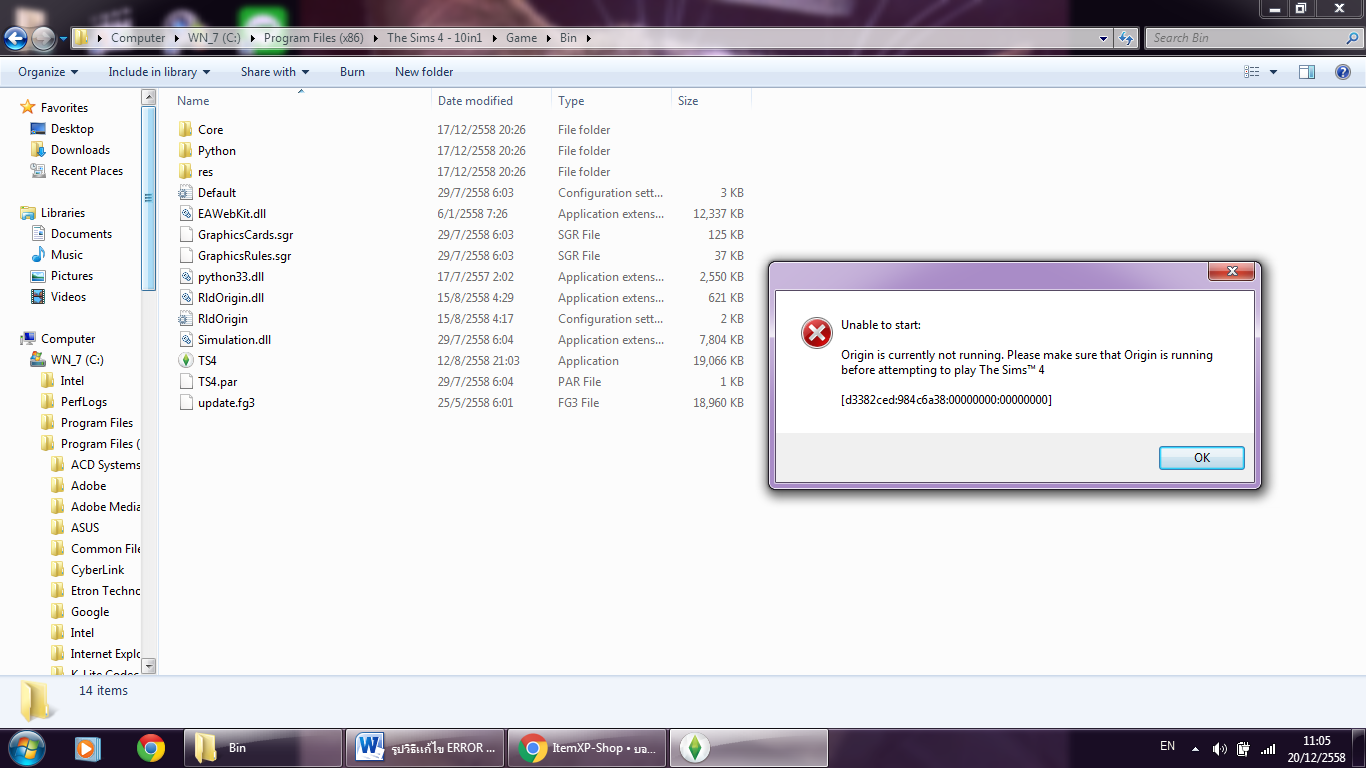This screenshot has height=768, width=1366.
Task: Open the Share with menu
Action: tap(275, 72)
